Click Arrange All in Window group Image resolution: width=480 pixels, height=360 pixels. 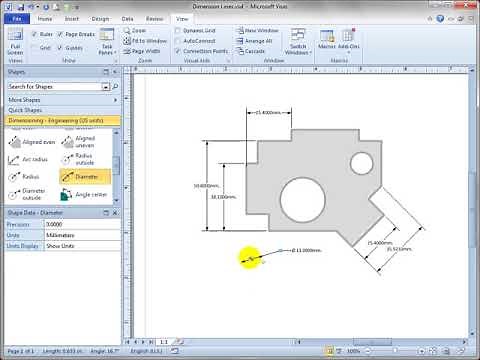254,41
